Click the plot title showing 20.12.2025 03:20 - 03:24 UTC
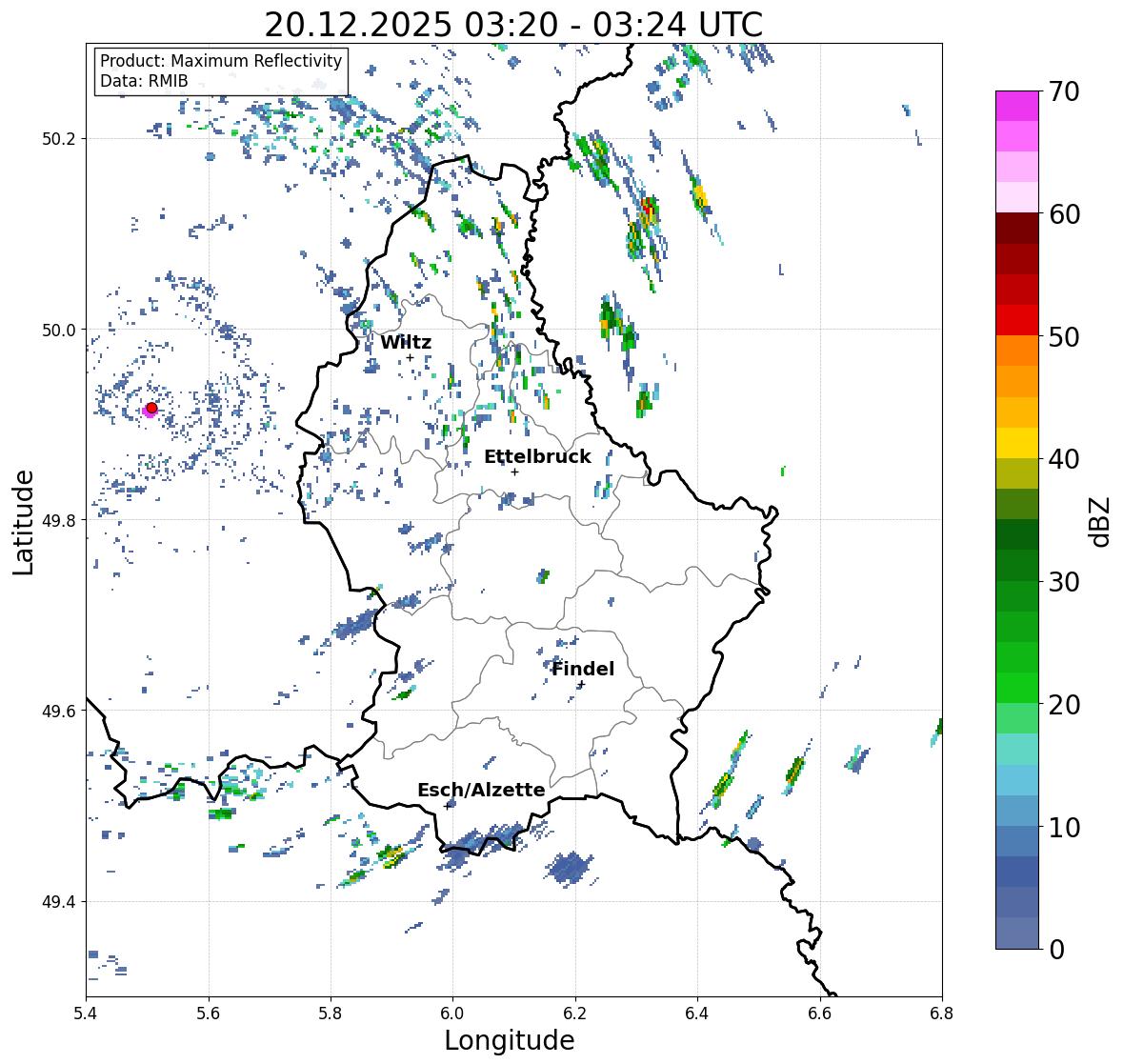This screenshot has width=1123, height=1064. [x=513, y=25]
